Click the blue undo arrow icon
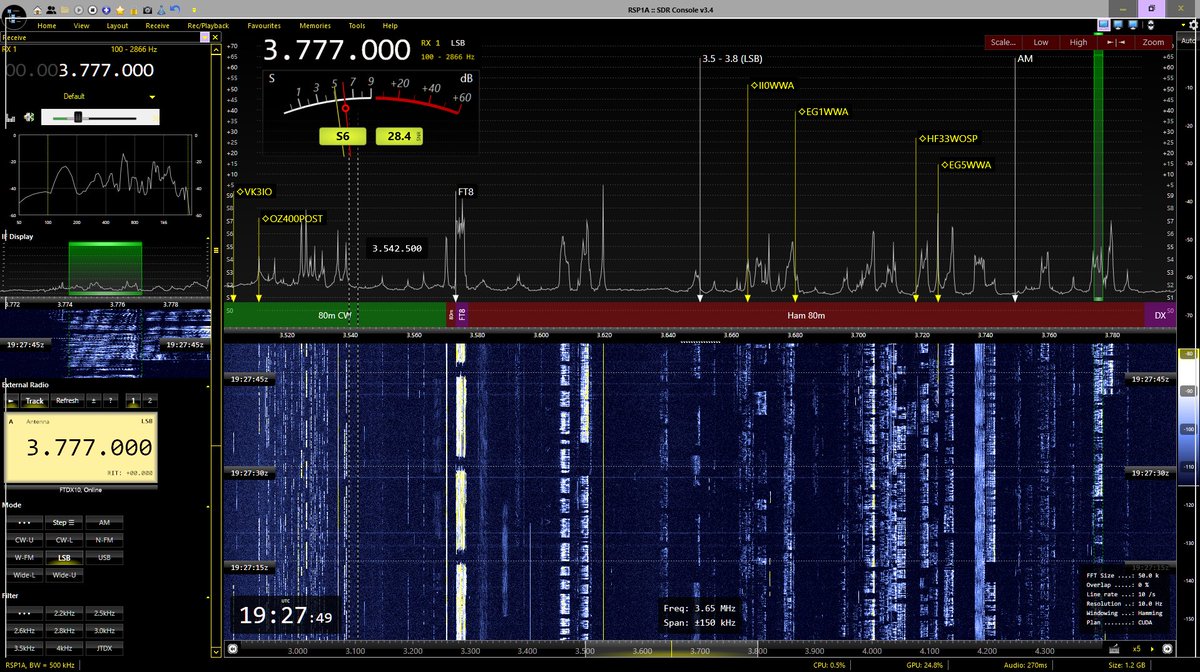1200x672 pixels. [175, 9]
